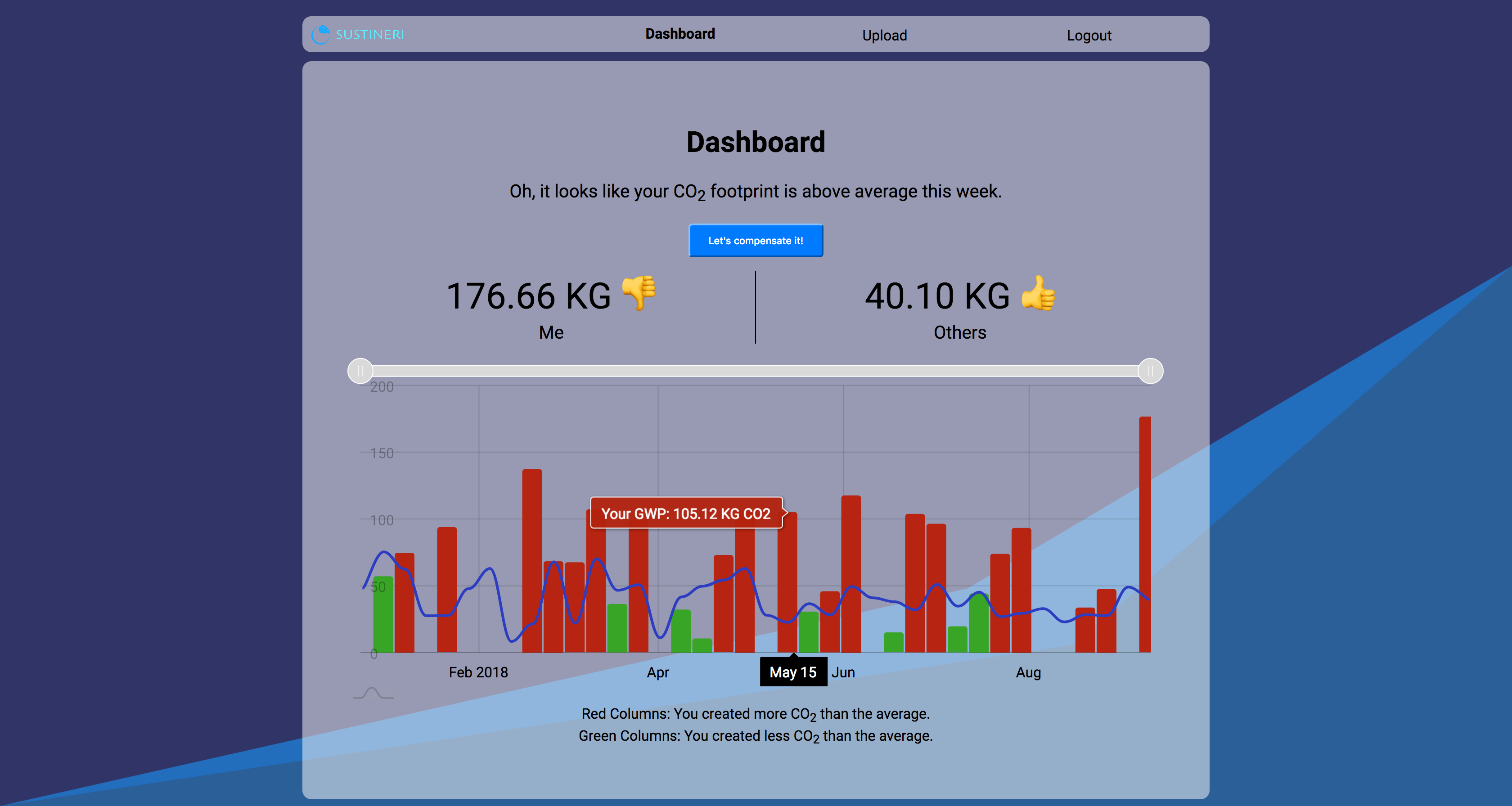Image resolution: width=1512 pixels, height=806 pixels.
Task: Open the Dashboard nav item
Action: [679, 34]
